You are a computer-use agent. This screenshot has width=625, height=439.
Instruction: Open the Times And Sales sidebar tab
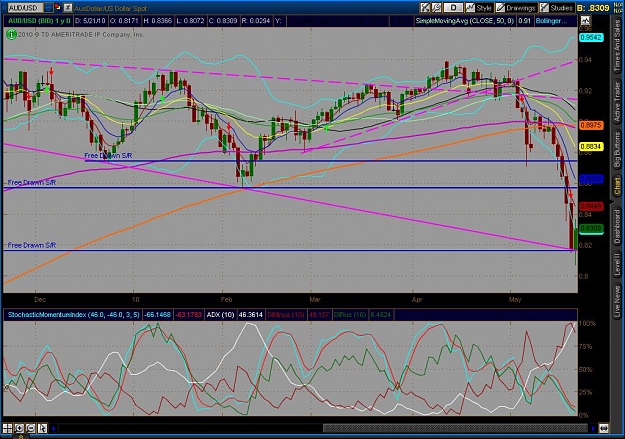(x=617, y=47)
